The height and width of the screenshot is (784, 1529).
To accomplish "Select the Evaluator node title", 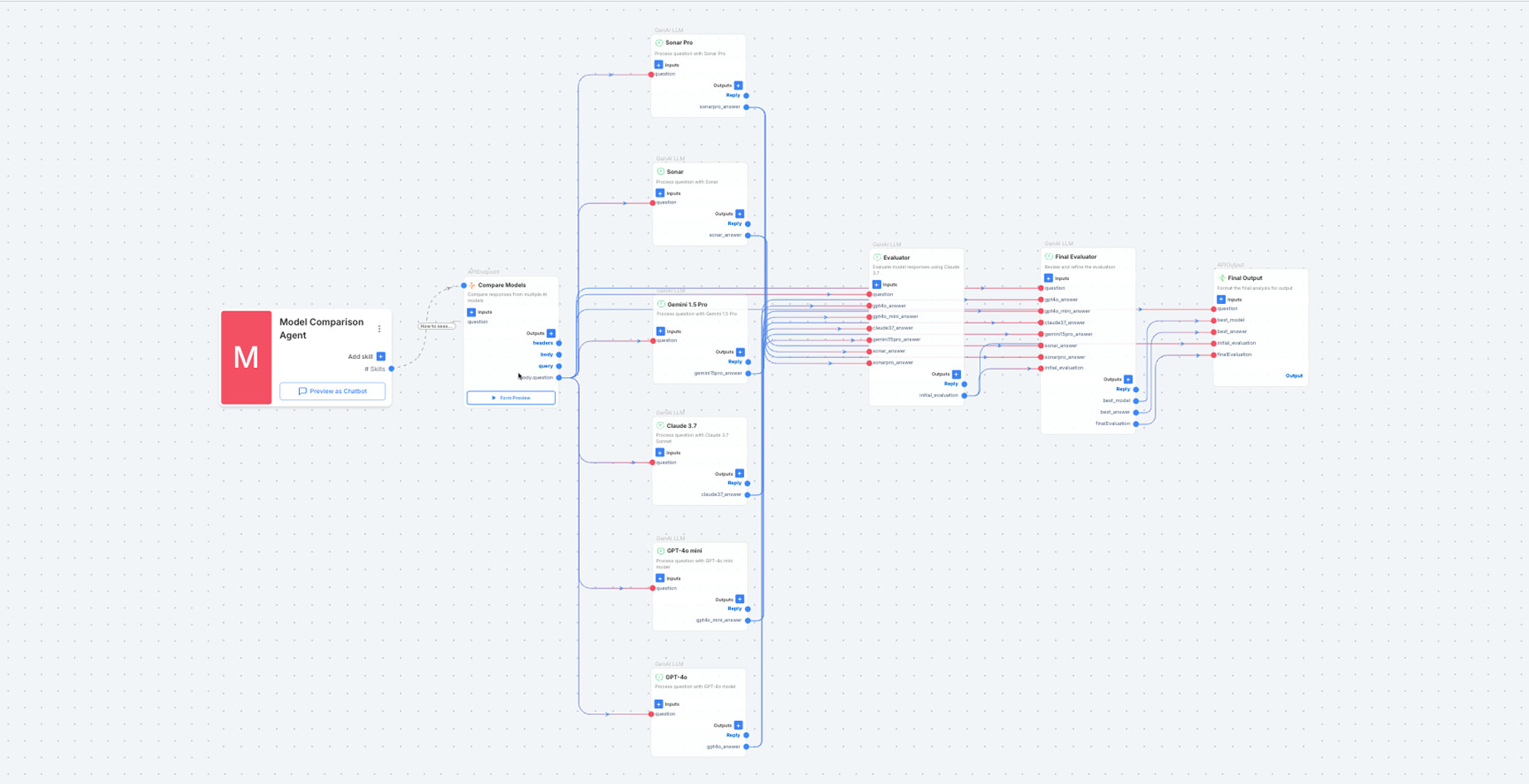I will [896, 257].
